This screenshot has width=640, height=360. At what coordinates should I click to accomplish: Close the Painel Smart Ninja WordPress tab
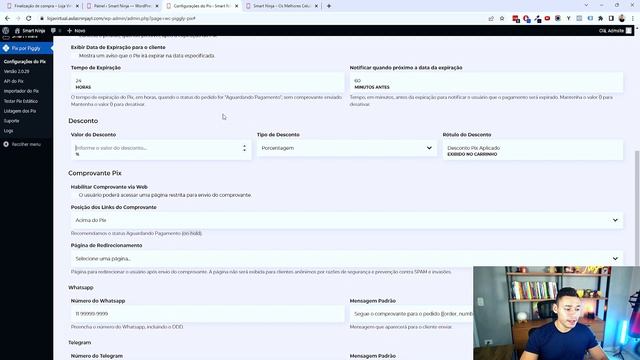157,6
